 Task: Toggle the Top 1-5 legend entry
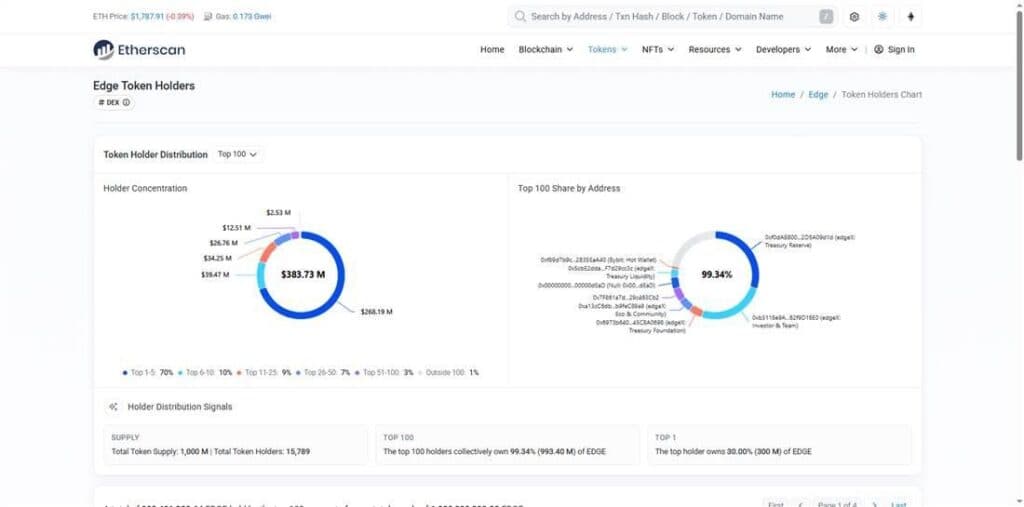pos(148,372)
